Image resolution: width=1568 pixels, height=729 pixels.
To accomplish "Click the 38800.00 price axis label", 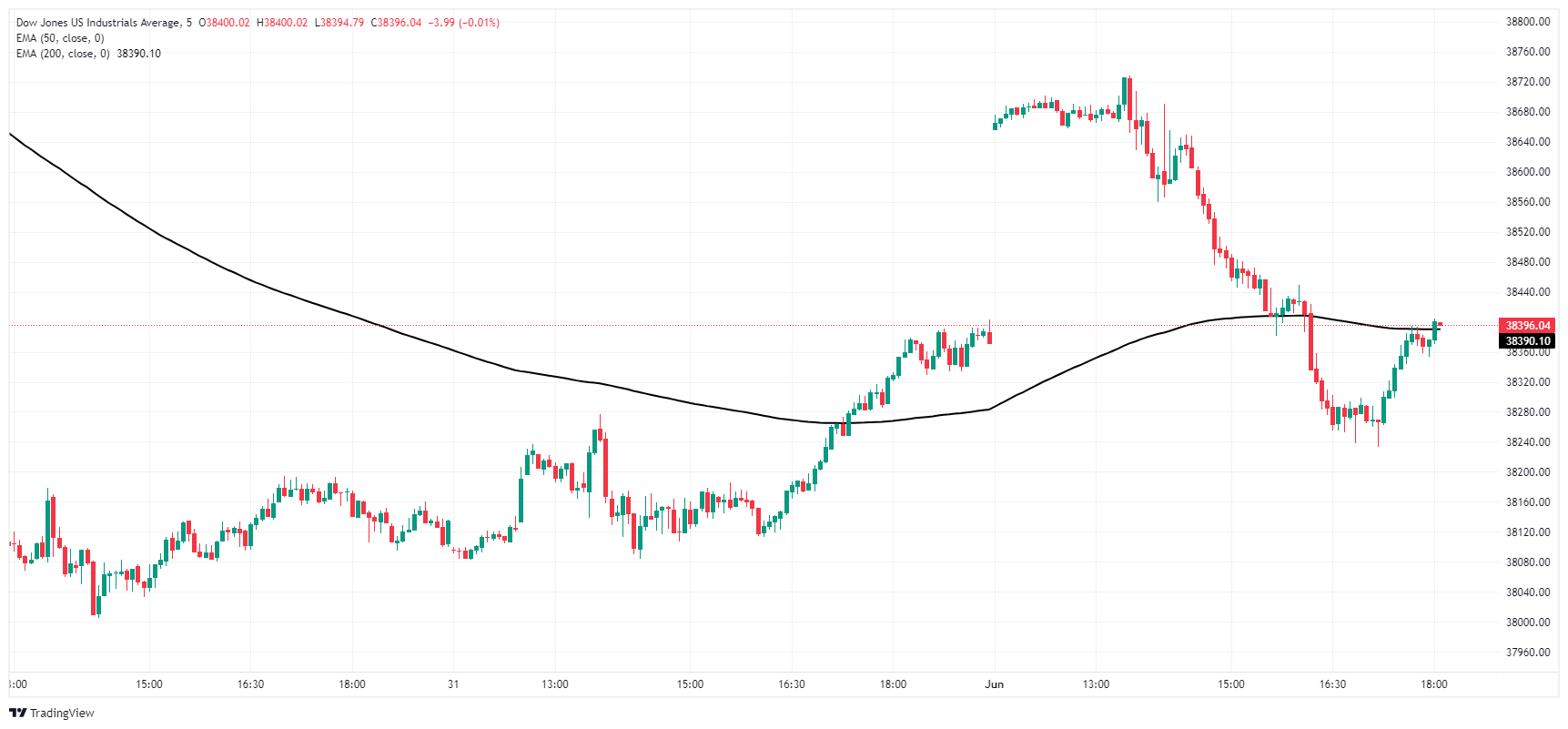I will coord(1527,22).
